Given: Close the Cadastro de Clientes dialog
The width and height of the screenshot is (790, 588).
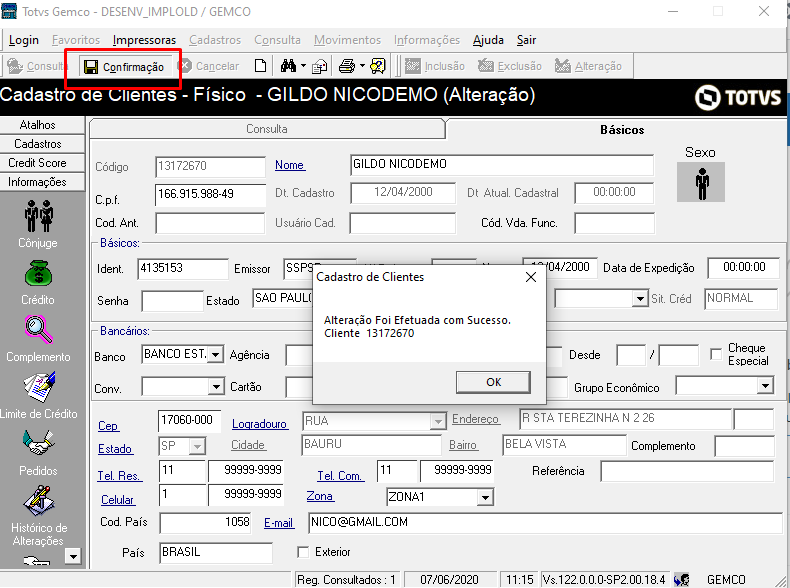Looking at the screenshot, I should click(x=531, y=277).
